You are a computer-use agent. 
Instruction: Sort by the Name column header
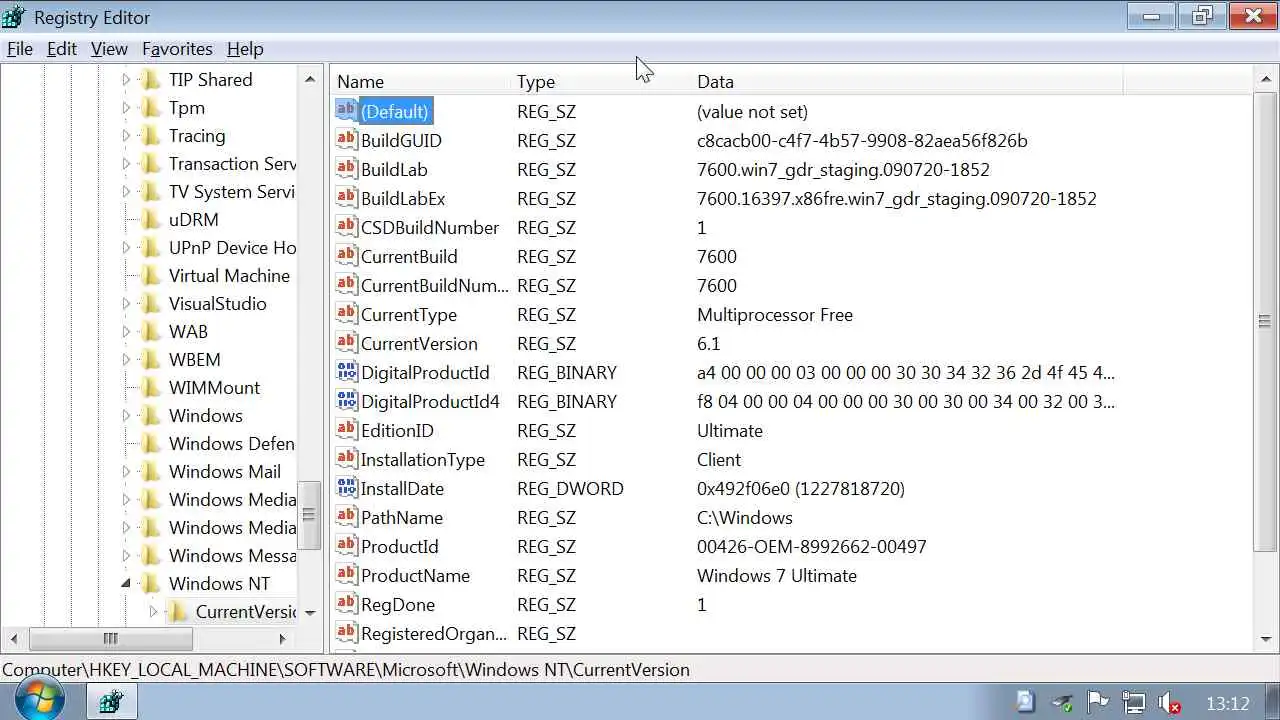coord(420,81)
